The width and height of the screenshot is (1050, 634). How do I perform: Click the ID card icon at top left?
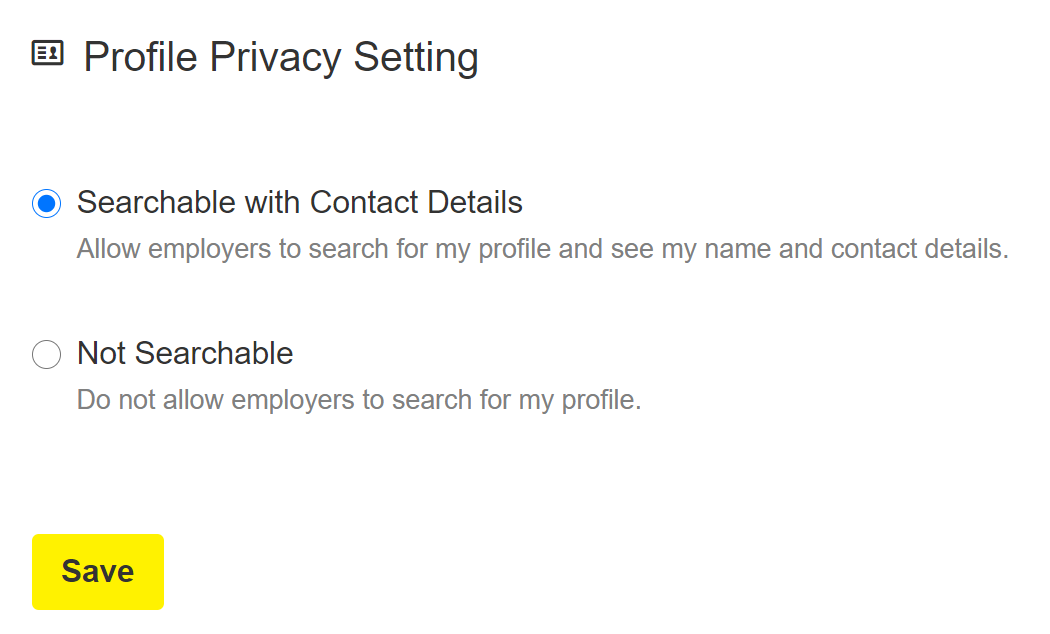pos(47,53)
